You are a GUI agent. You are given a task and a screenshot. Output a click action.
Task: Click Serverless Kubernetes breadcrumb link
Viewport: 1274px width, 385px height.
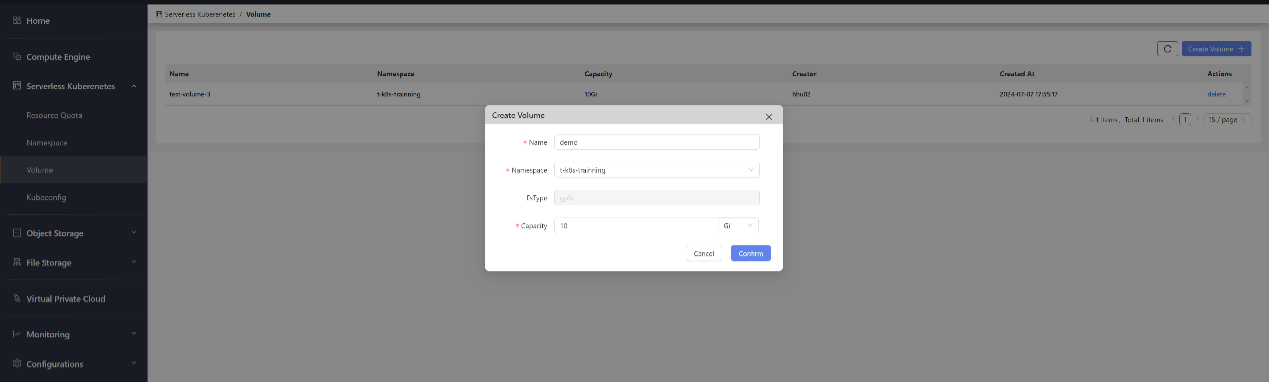click(200, 15)
